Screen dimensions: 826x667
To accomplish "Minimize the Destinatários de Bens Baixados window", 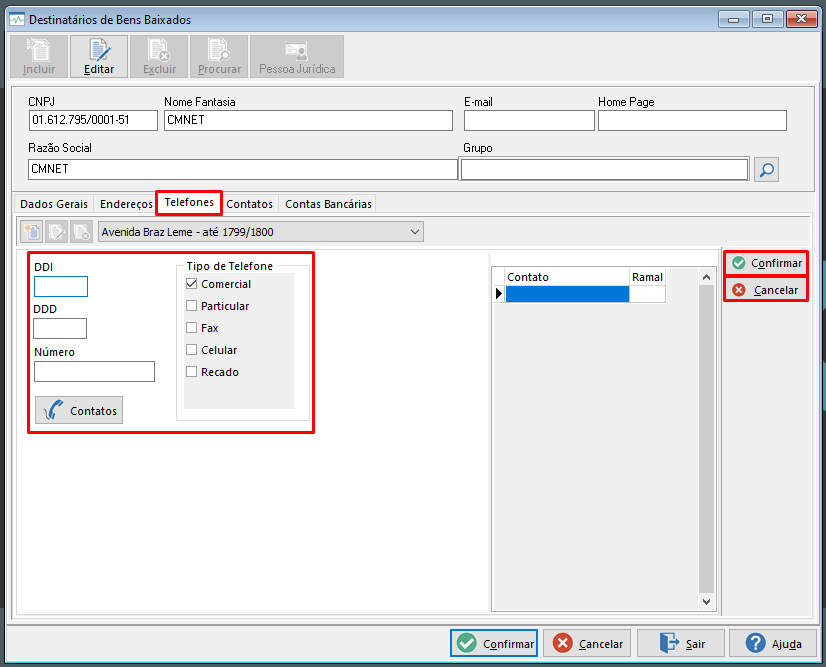I will click(733, 19).
